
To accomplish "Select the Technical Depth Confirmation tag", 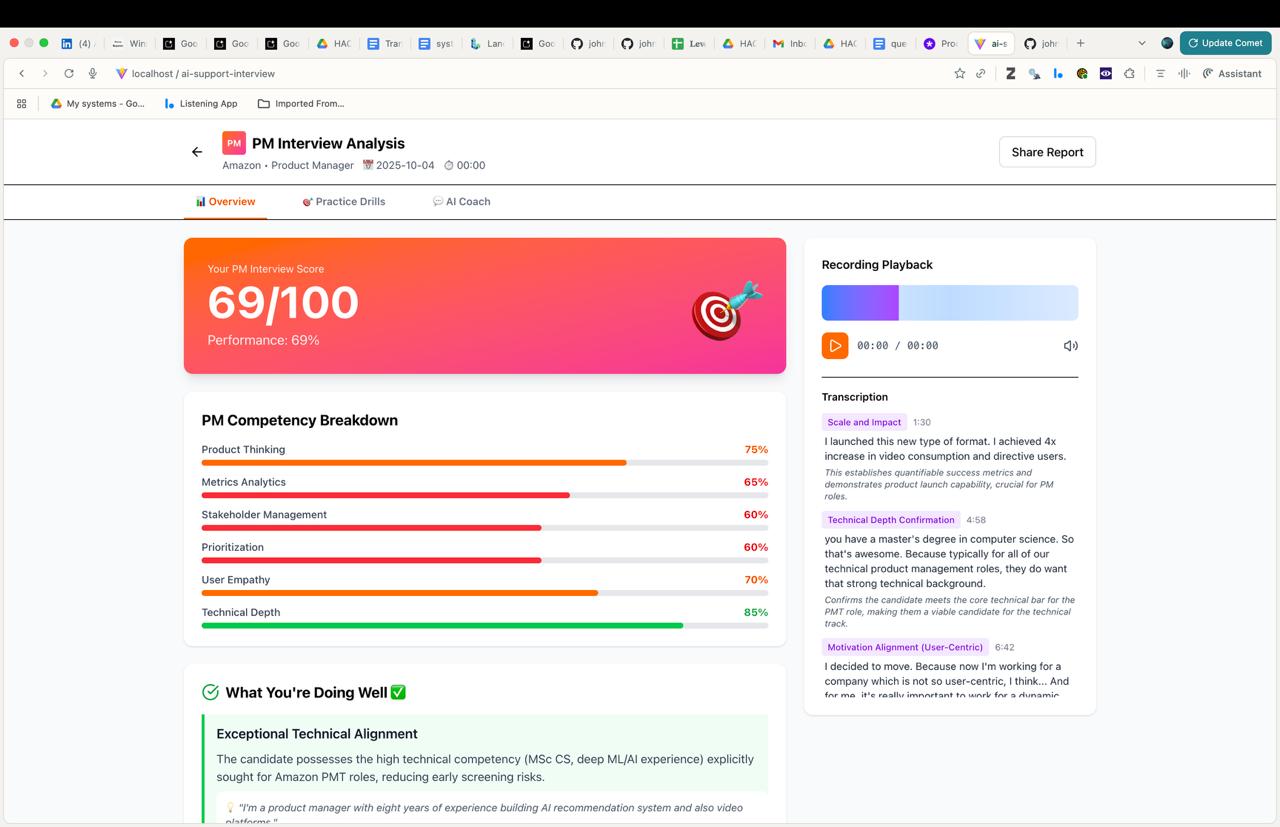I will tap(891, 520).
